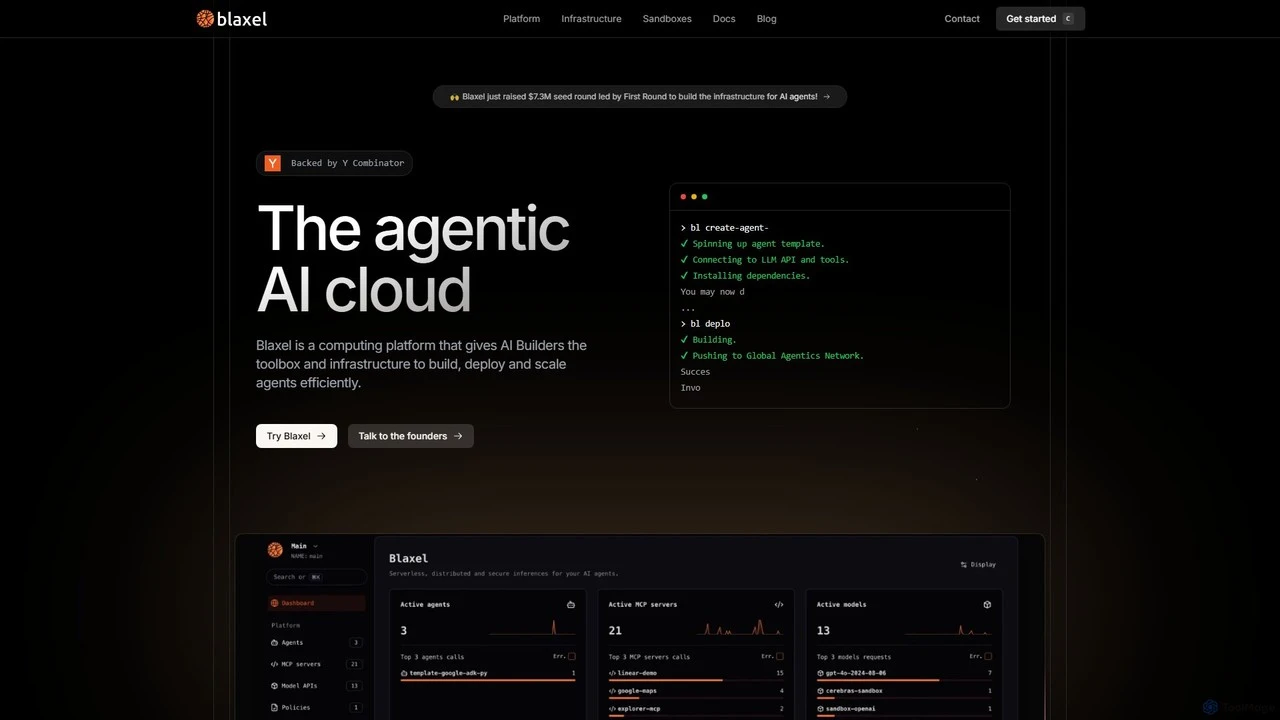
Task: Select MCP servers label in the sidebar
Action: point(301,664)
